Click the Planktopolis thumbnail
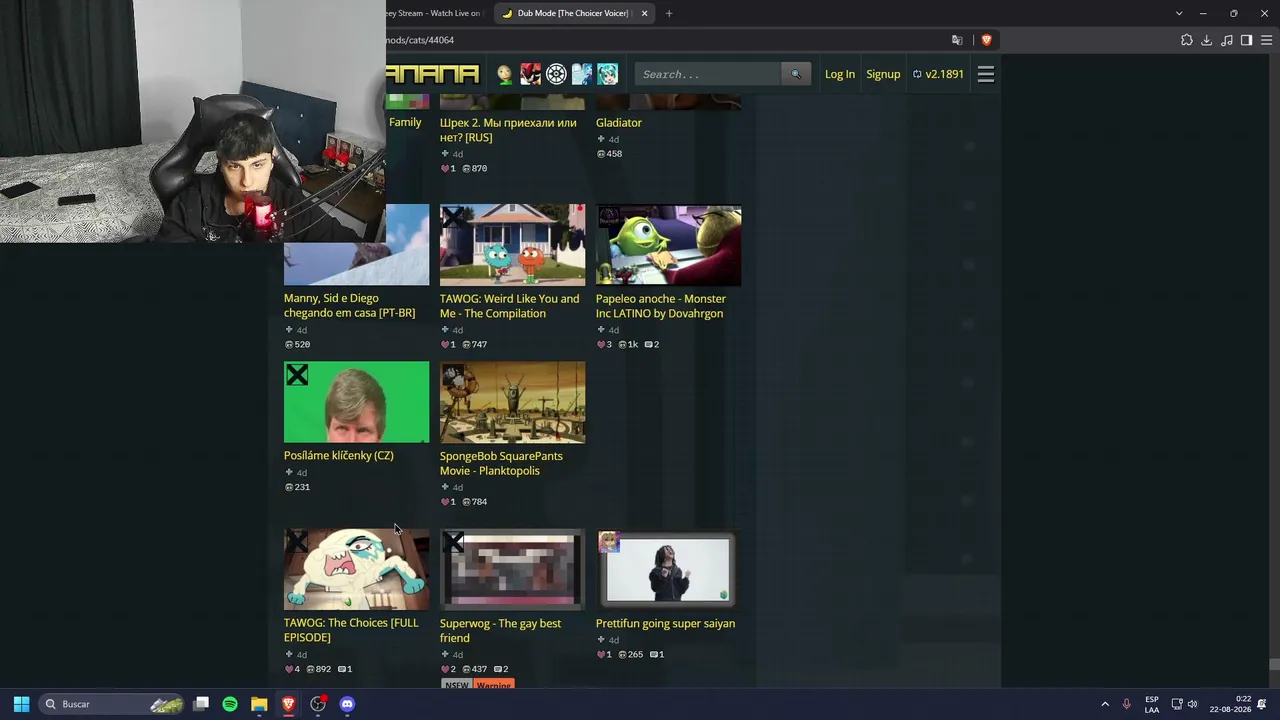Image resolution: width=1280 pixels, height=720 pixels. [x=513, y=402]
